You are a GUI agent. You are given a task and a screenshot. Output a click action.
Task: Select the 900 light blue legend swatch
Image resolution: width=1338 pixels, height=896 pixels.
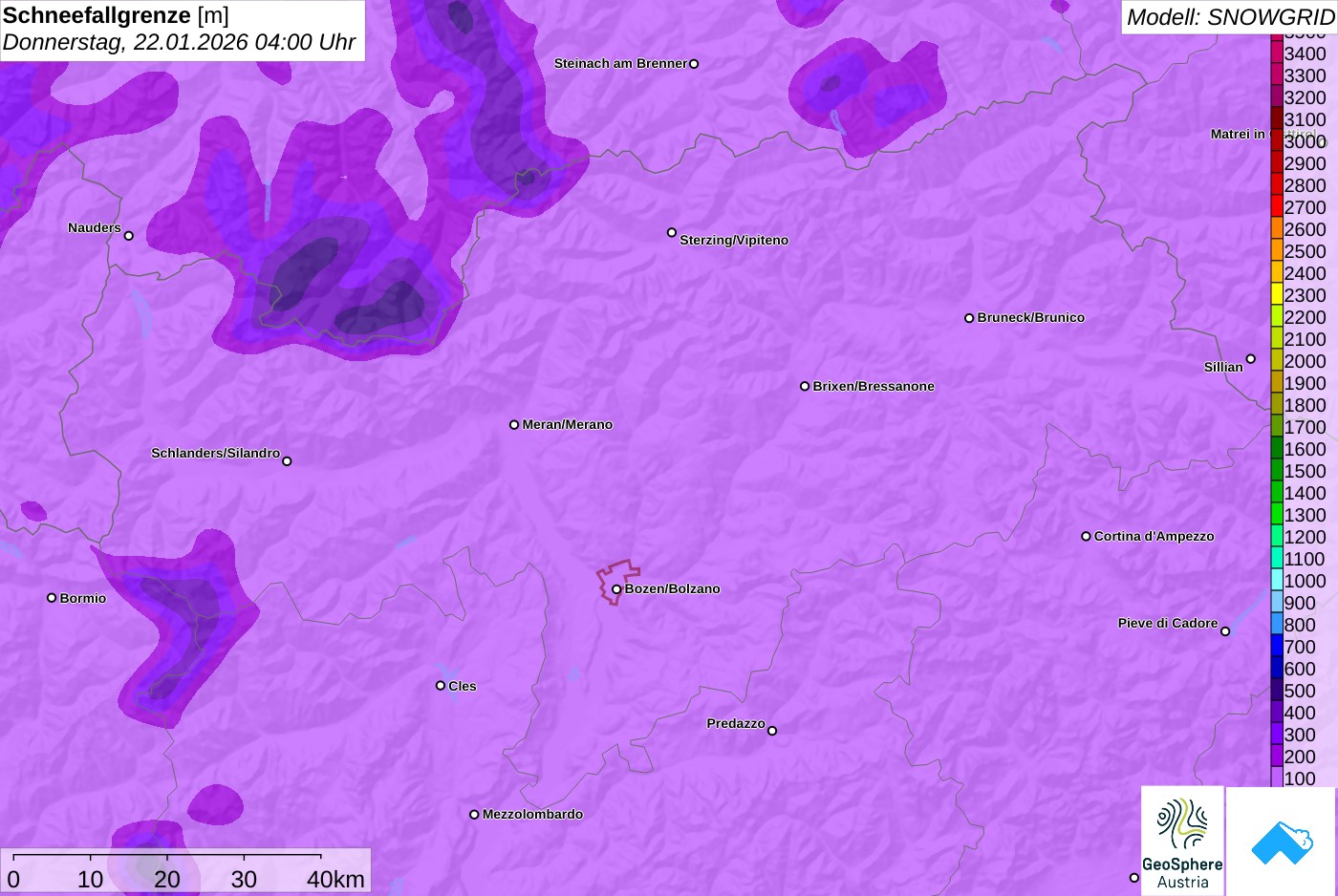[x=1277, y=603]
